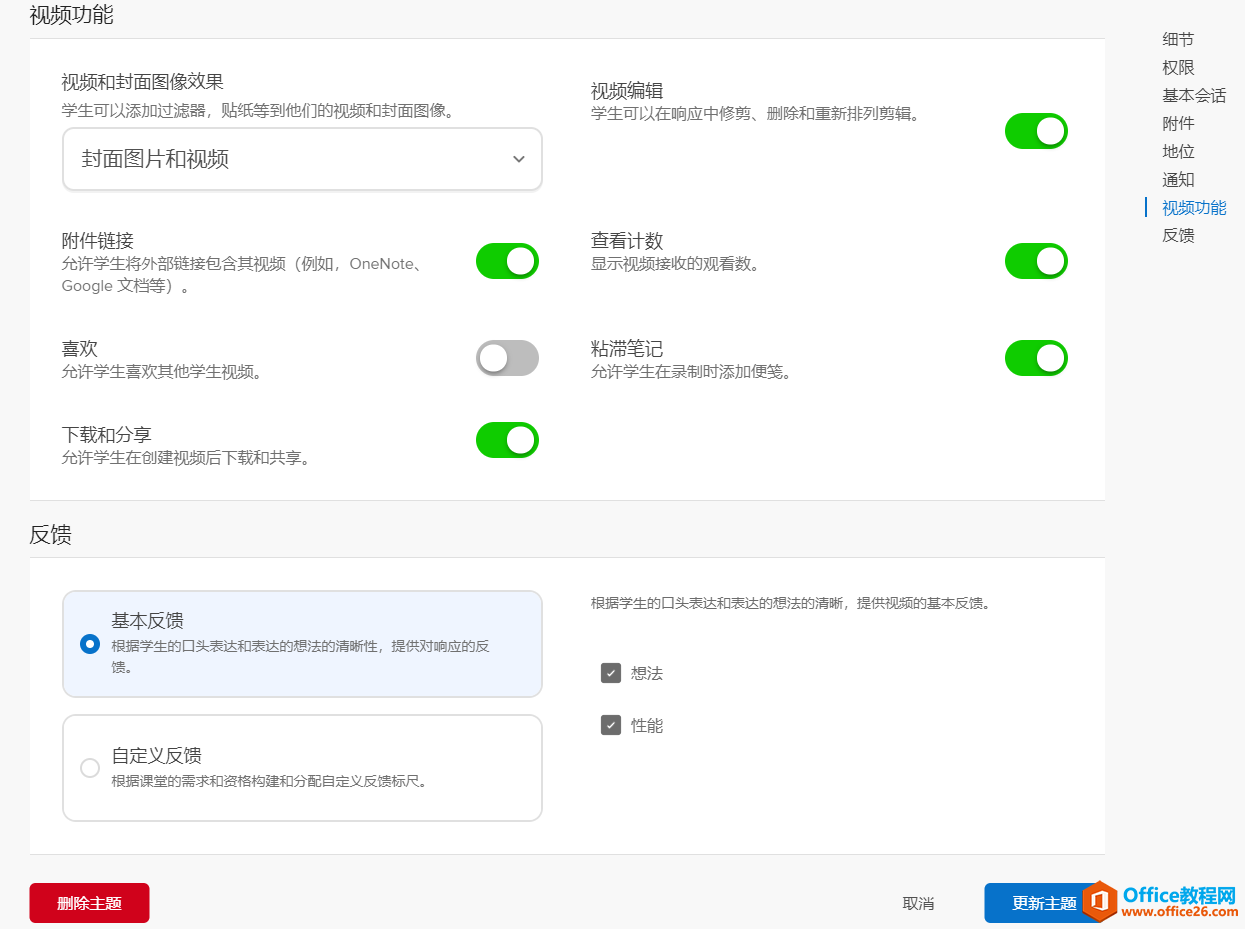1245x929 pixels.
Task: Toggle the 视频编辑 switch off
Action: click(x=1036, y=131)
